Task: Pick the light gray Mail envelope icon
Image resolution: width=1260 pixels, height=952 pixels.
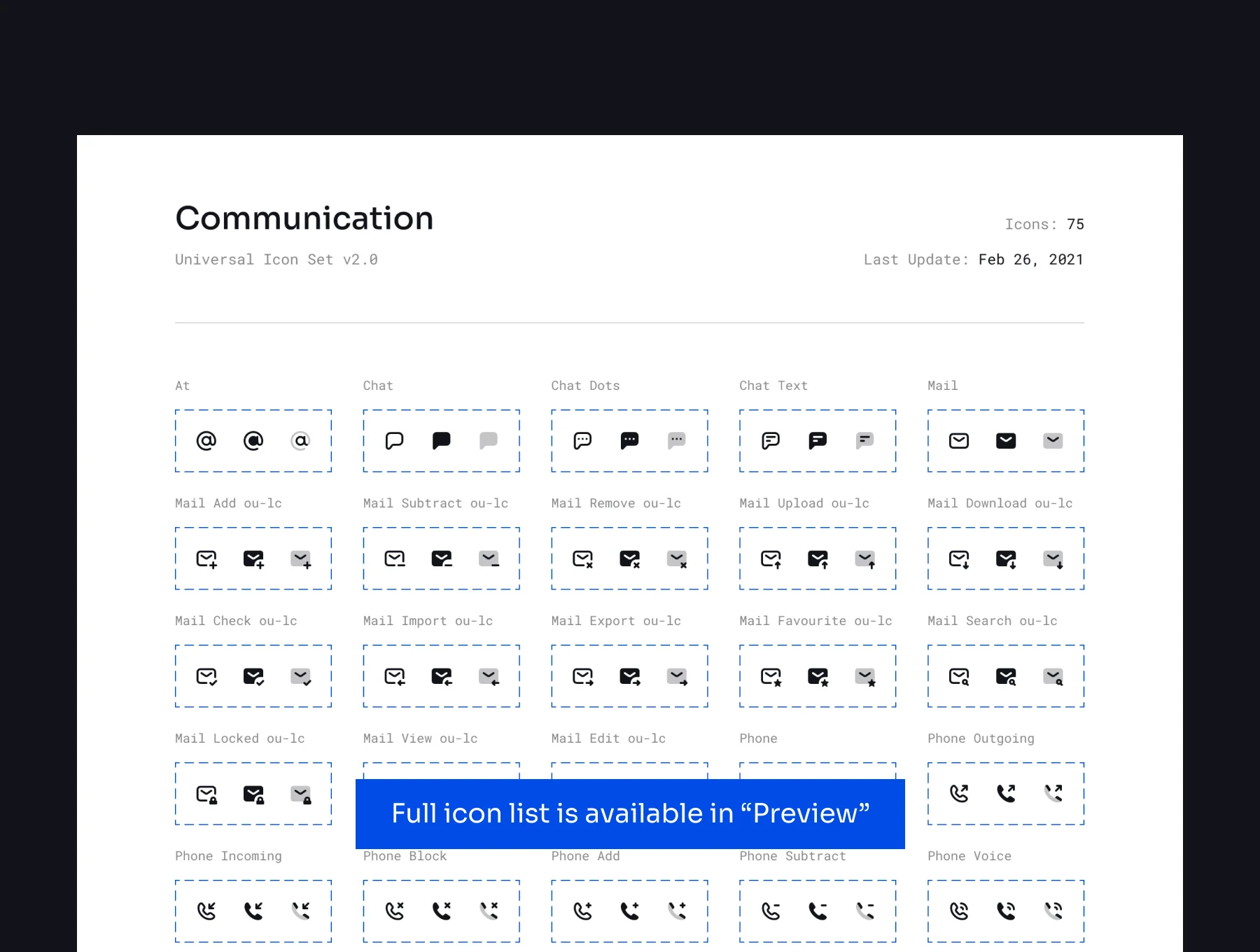Action: click(1053, 440)
